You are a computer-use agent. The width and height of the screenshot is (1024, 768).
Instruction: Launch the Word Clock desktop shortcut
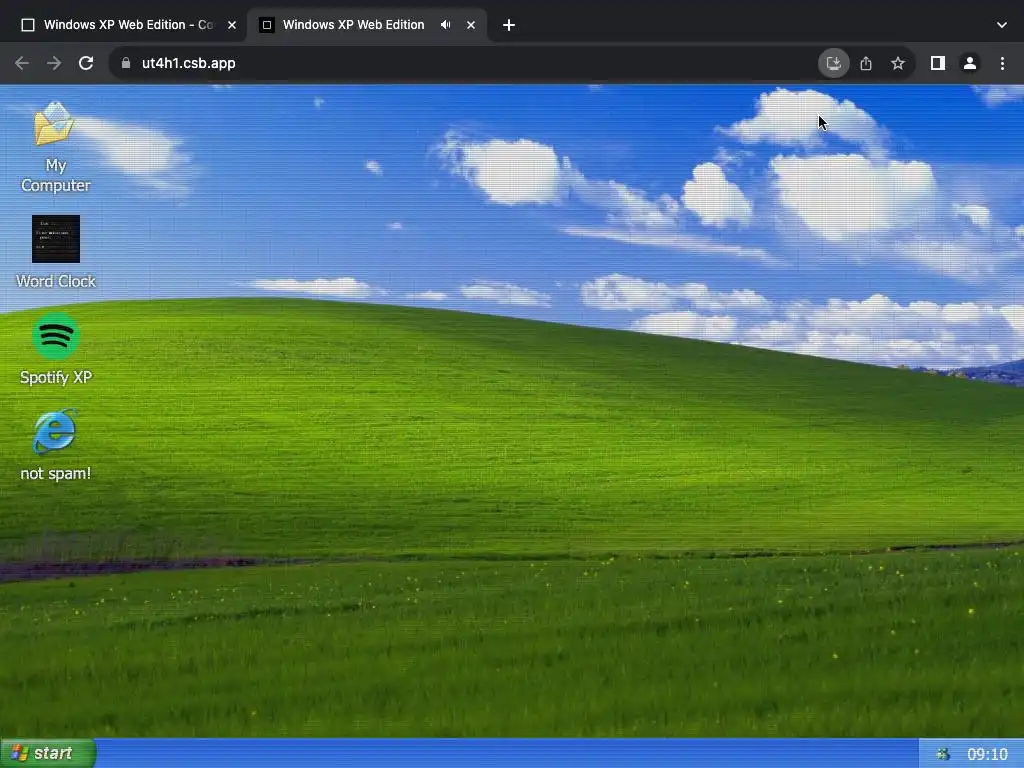[x=56, y=252]
